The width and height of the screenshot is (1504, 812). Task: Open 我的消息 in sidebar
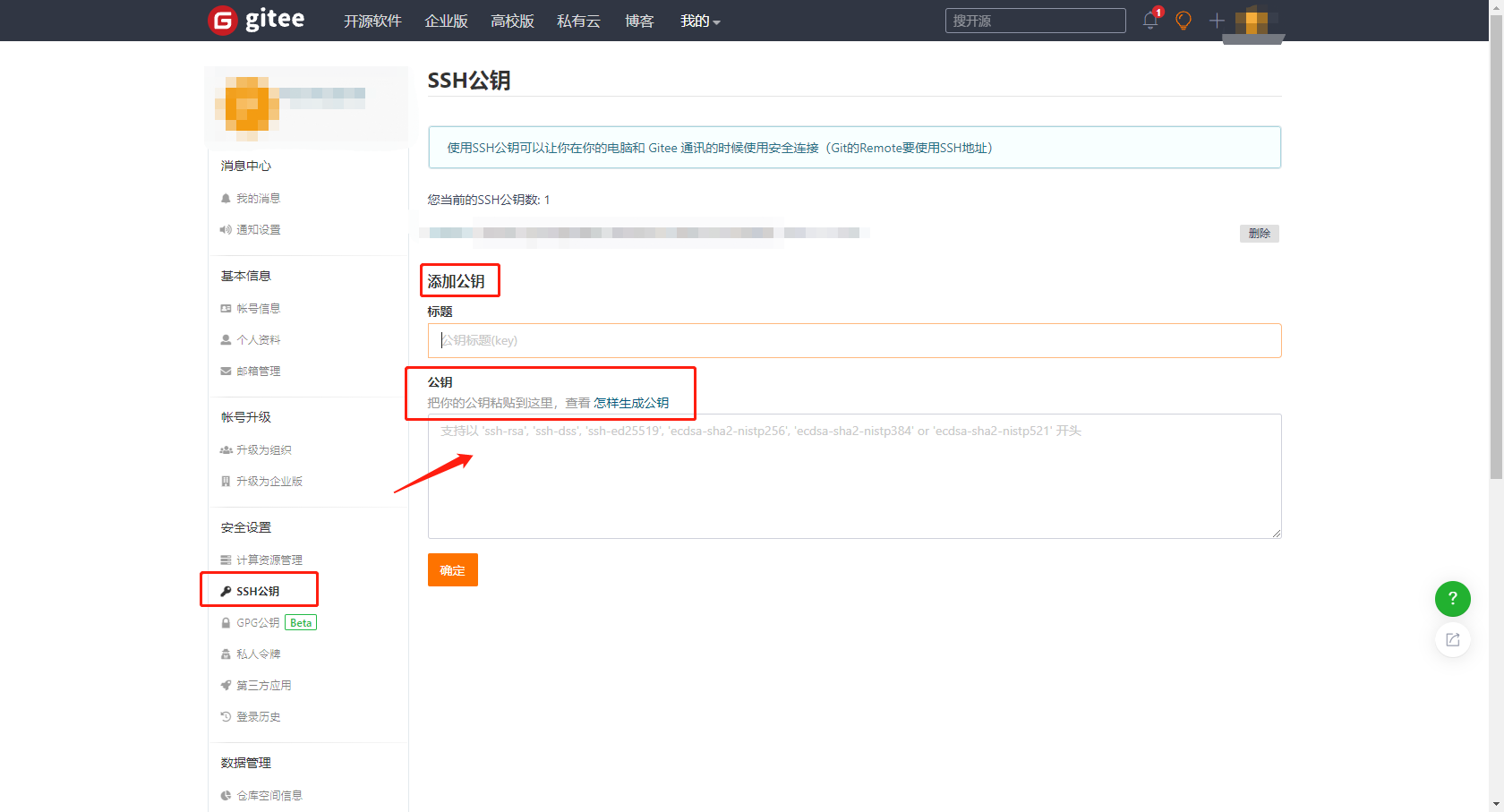click(x=250, y=199)
